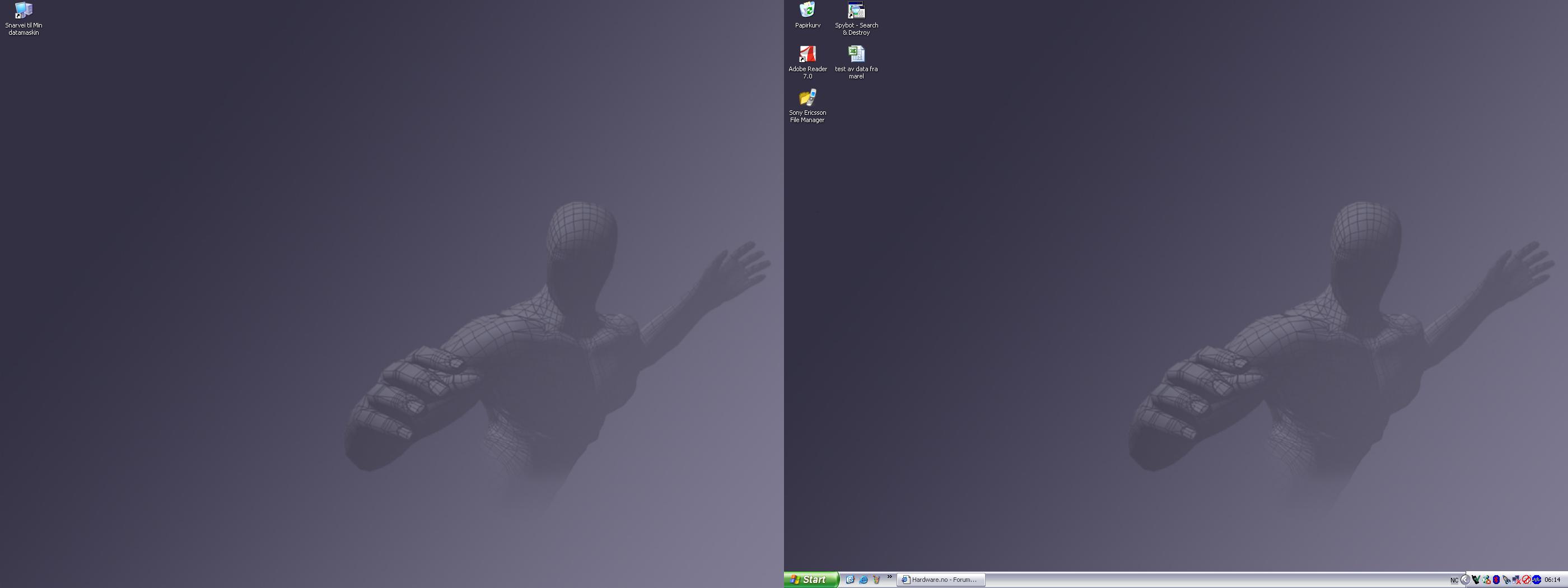This screenshot has width=1568, height=588.
Task: Open the Snarvei til Min datamaskin shortcut
Action: (24, 19)
